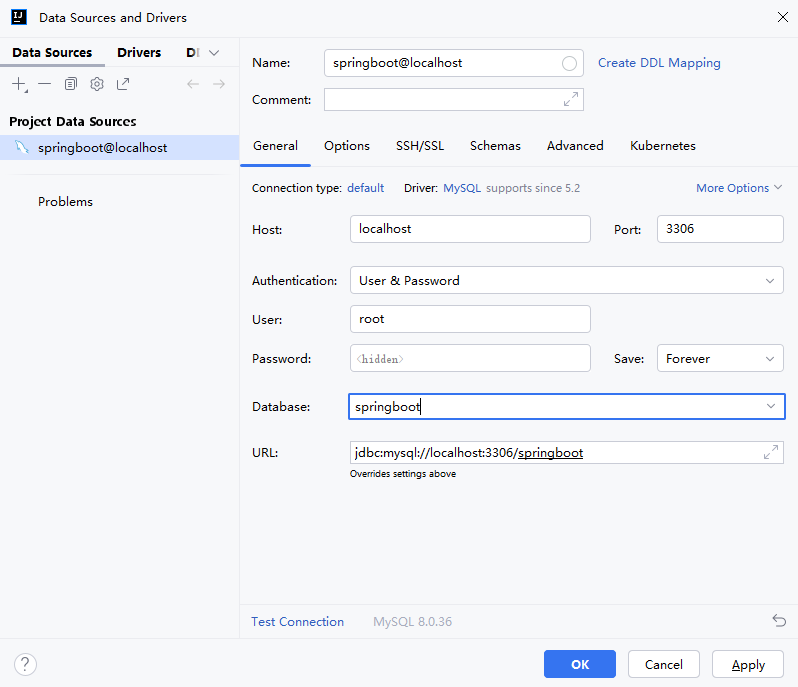This screenshot has height=687, width=798.
Task: Open the Schemas tab
Action: [x=495, y=146]
